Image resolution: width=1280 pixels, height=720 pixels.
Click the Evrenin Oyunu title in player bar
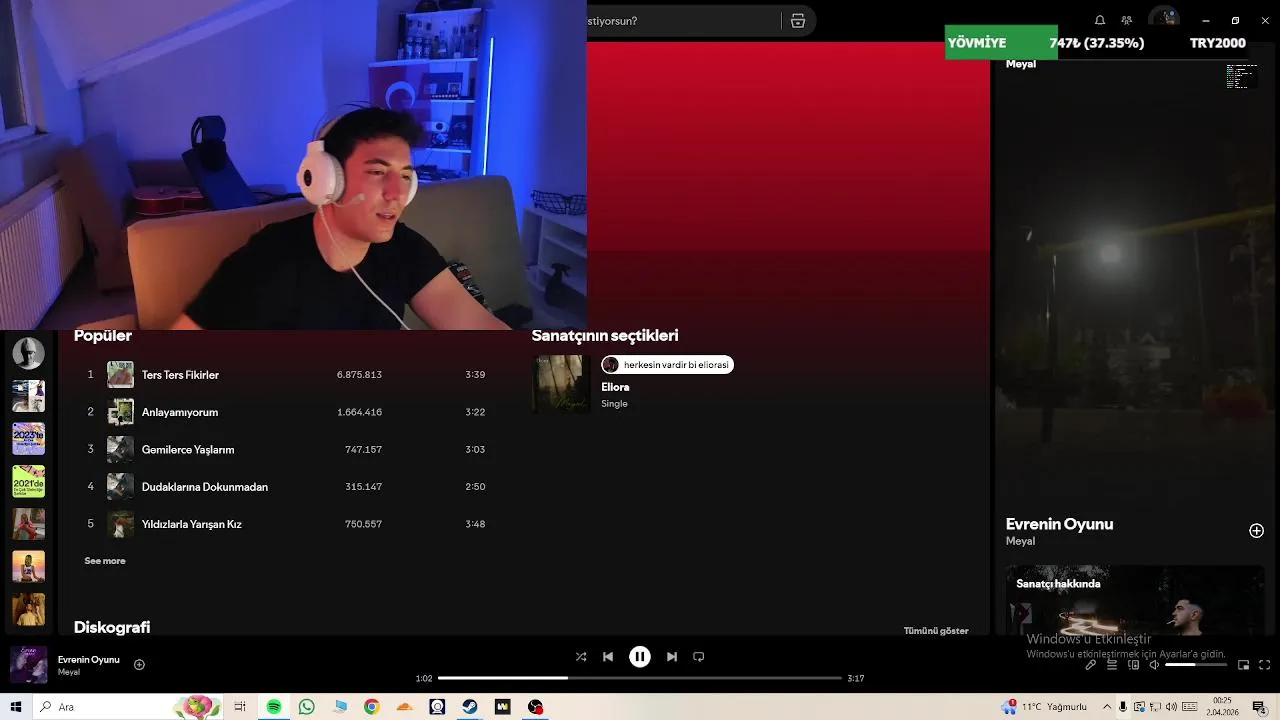(89, 660)
